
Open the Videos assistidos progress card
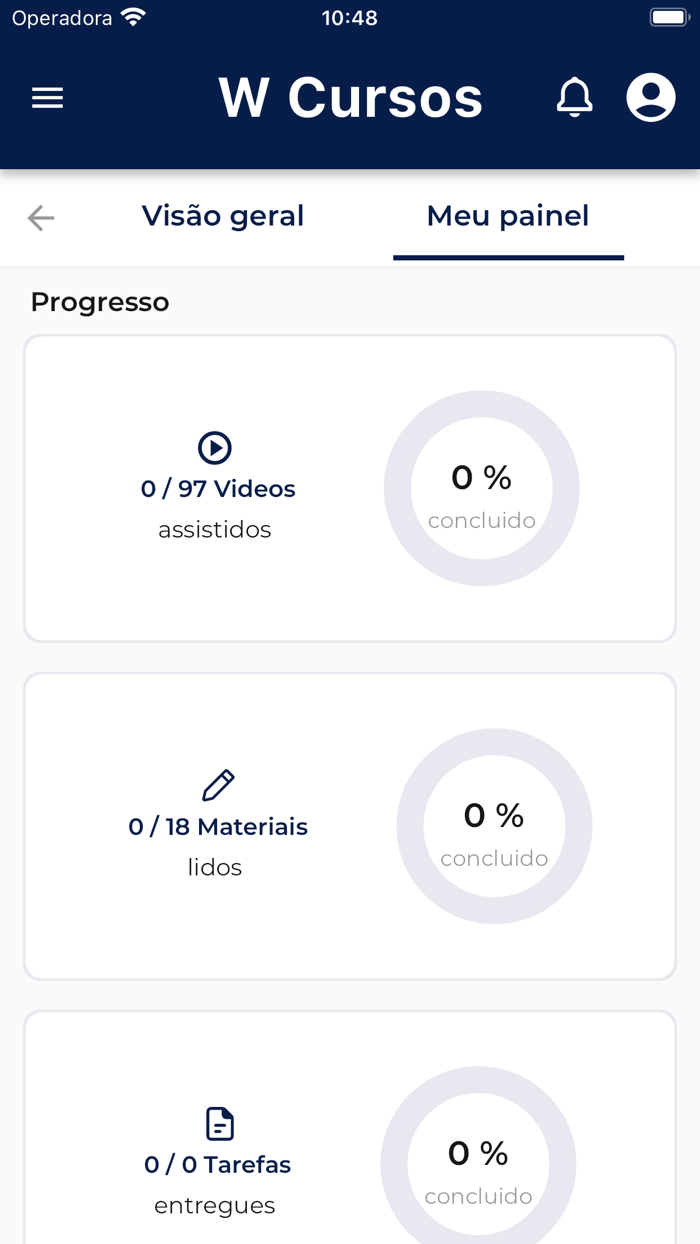350,488
